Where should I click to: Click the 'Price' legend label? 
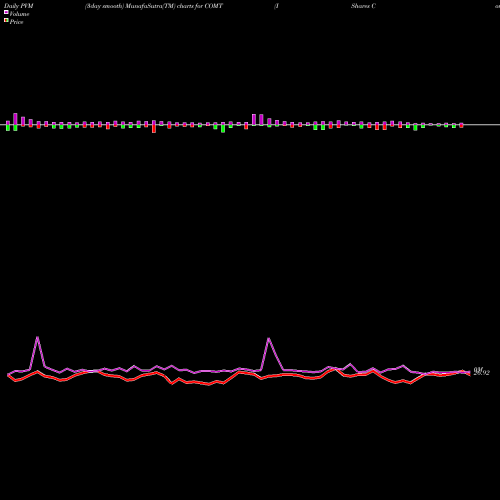coord(16,22)
